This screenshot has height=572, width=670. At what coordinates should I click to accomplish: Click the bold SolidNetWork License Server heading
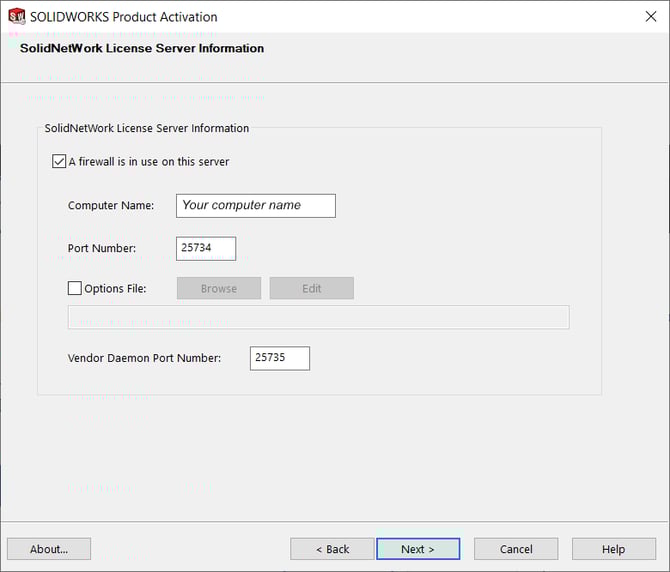142,48
